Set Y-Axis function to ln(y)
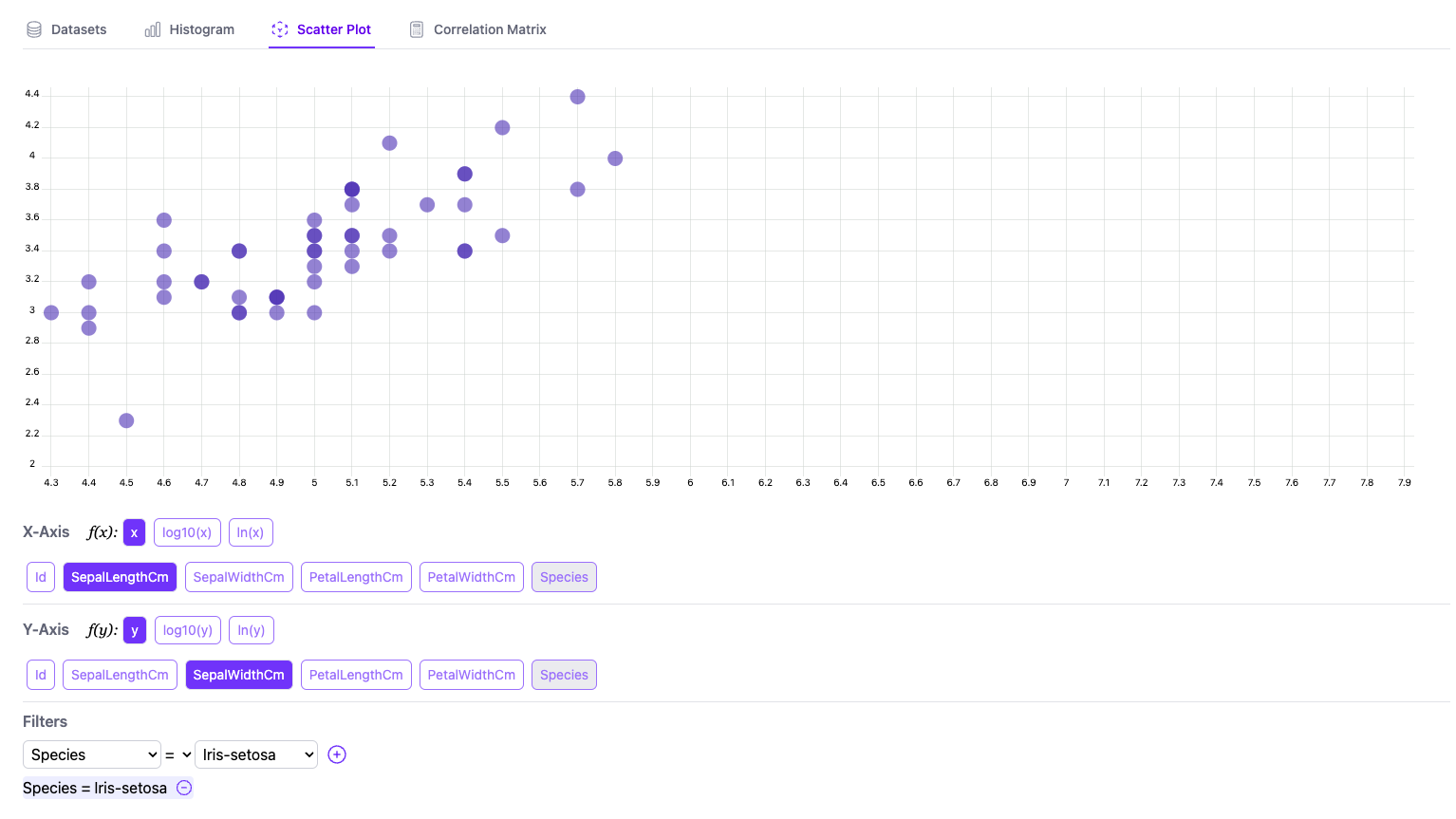This screenshot has height=819, width=1456. (x=252, y=630)
